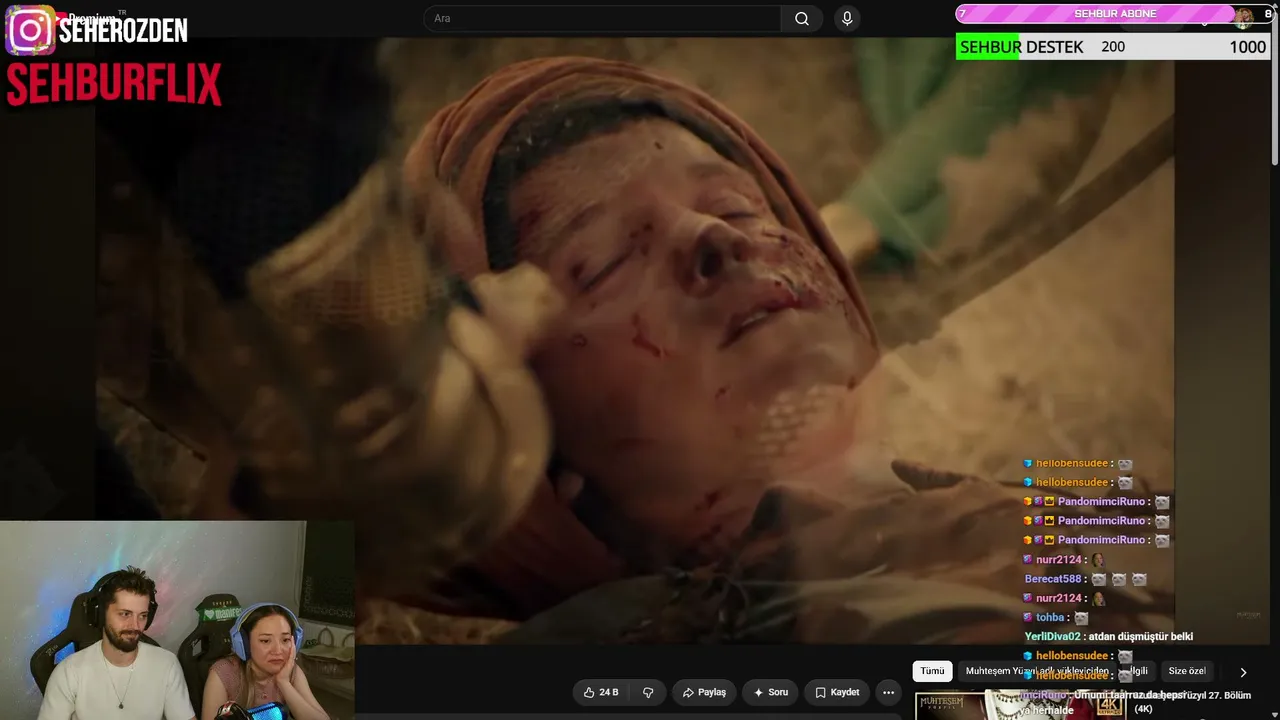The height and width of the screenshot is (720, 1280).
Task: Open the Soru ask button
Action: point(770,692)
